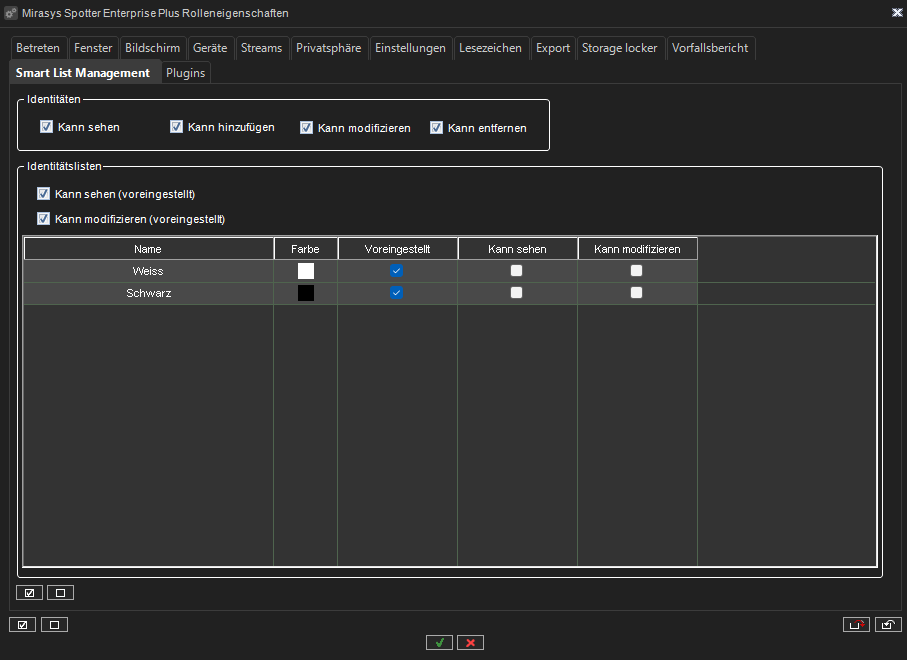Screen dimensions: 907x660
Task: Click uncheck-all icon below the identity lists panel
Action: coord(60,592)
